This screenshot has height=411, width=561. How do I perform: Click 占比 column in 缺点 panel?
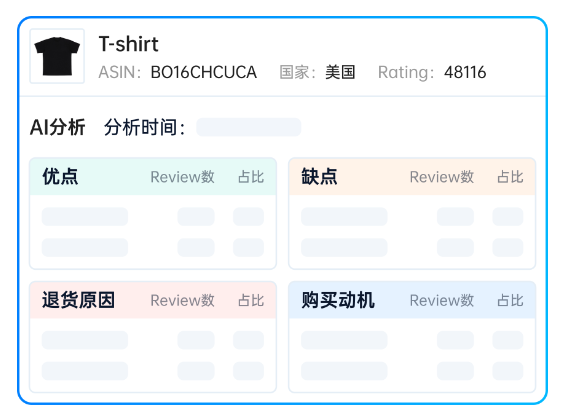pos(511,177)
